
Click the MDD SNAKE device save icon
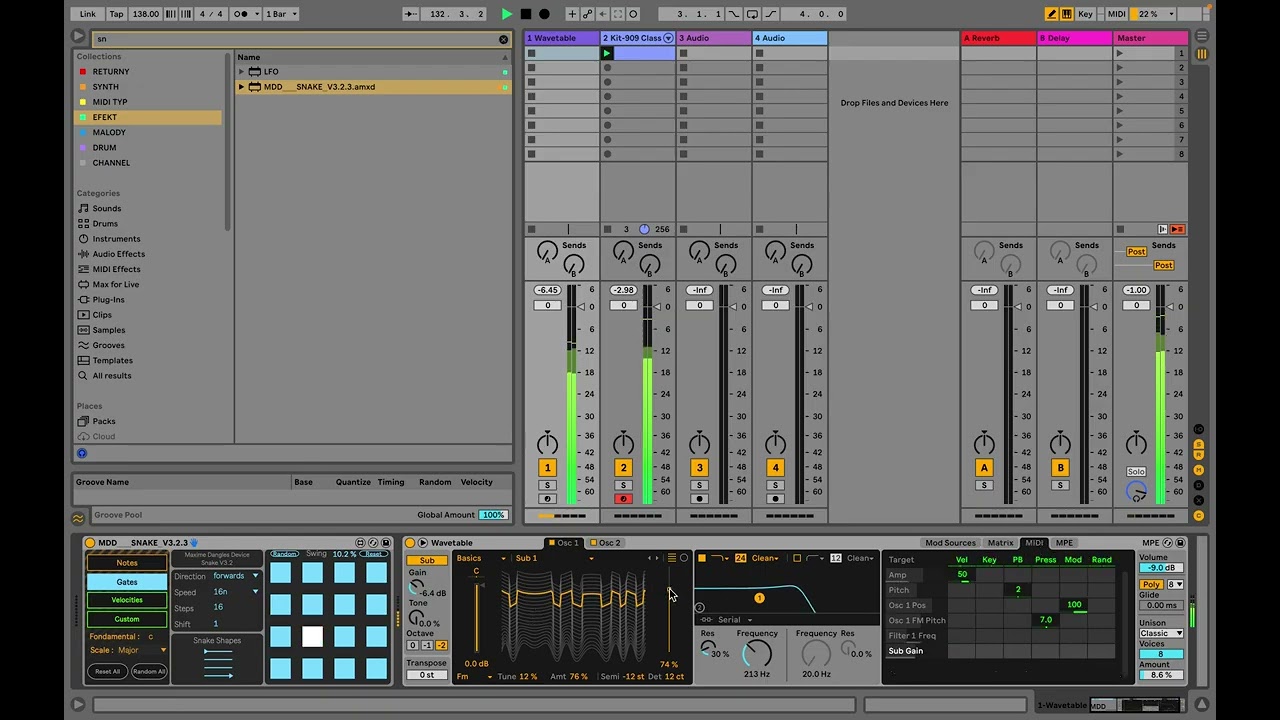[x=385, y=543]
